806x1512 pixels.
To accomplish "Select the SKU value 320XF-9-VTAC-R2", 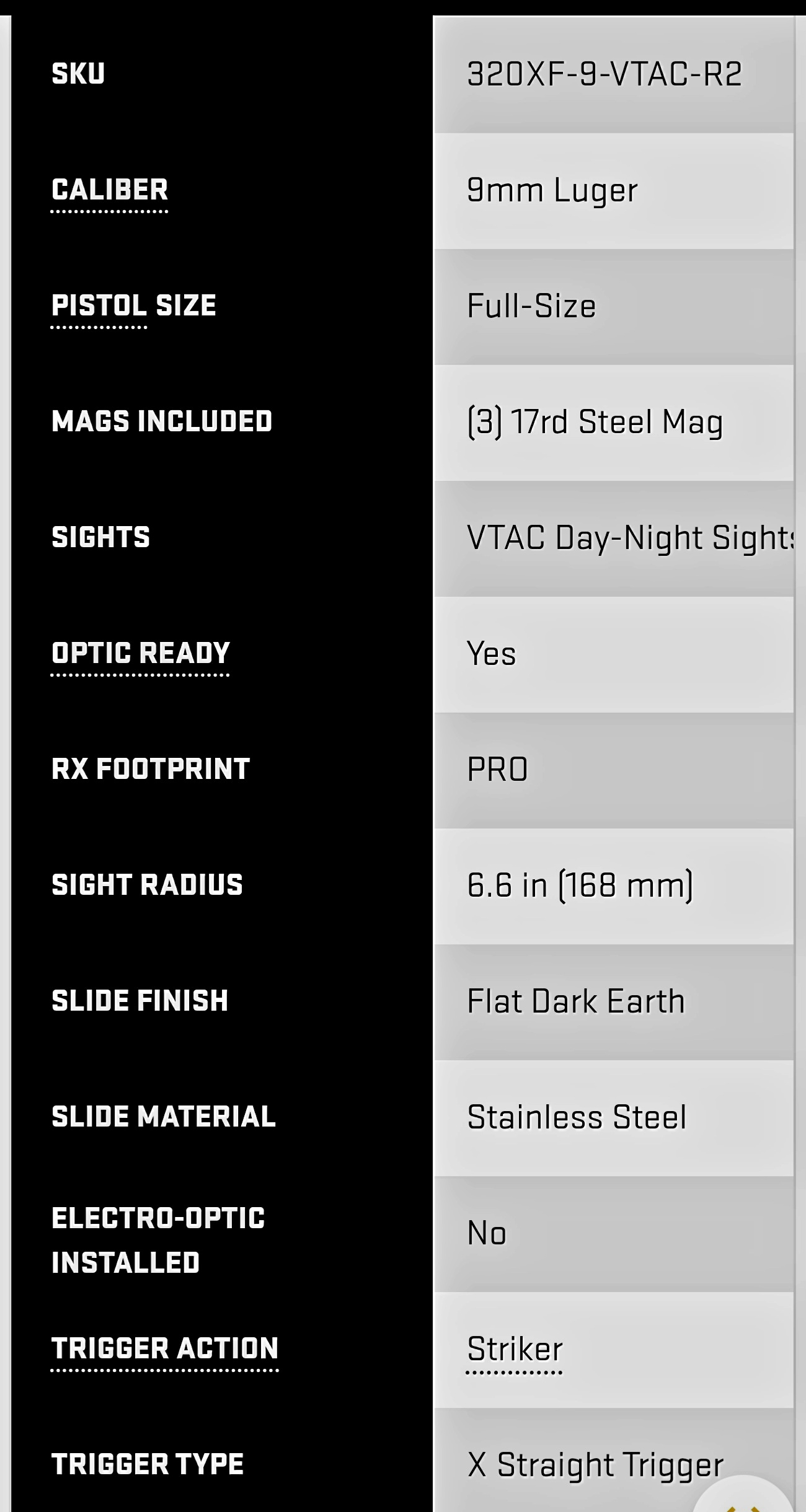I will pos(604,74).
